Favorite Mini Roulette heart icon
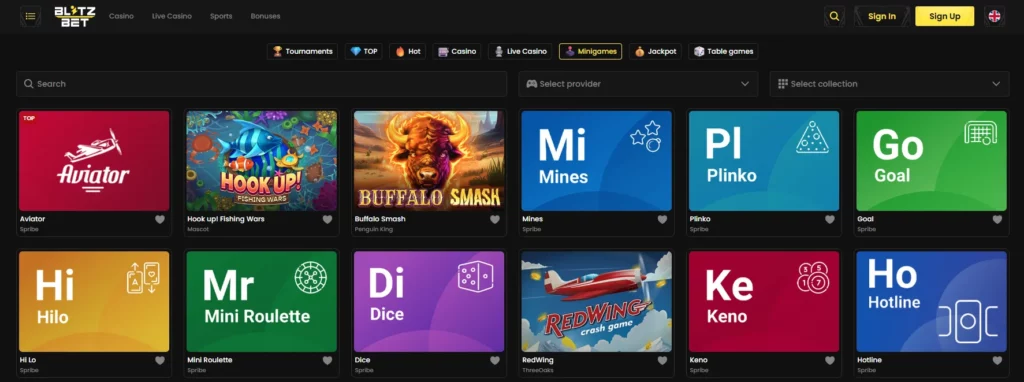1024x382 pixels. (327, 360)
